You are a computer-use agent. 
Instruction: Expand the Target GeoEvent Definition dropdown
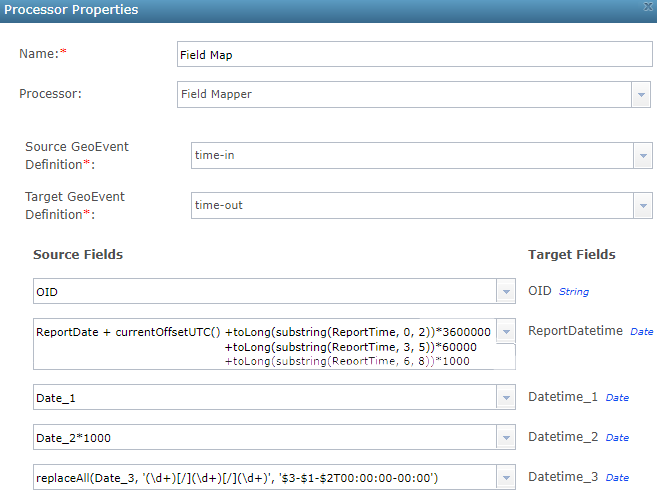(x=644, y=205)
